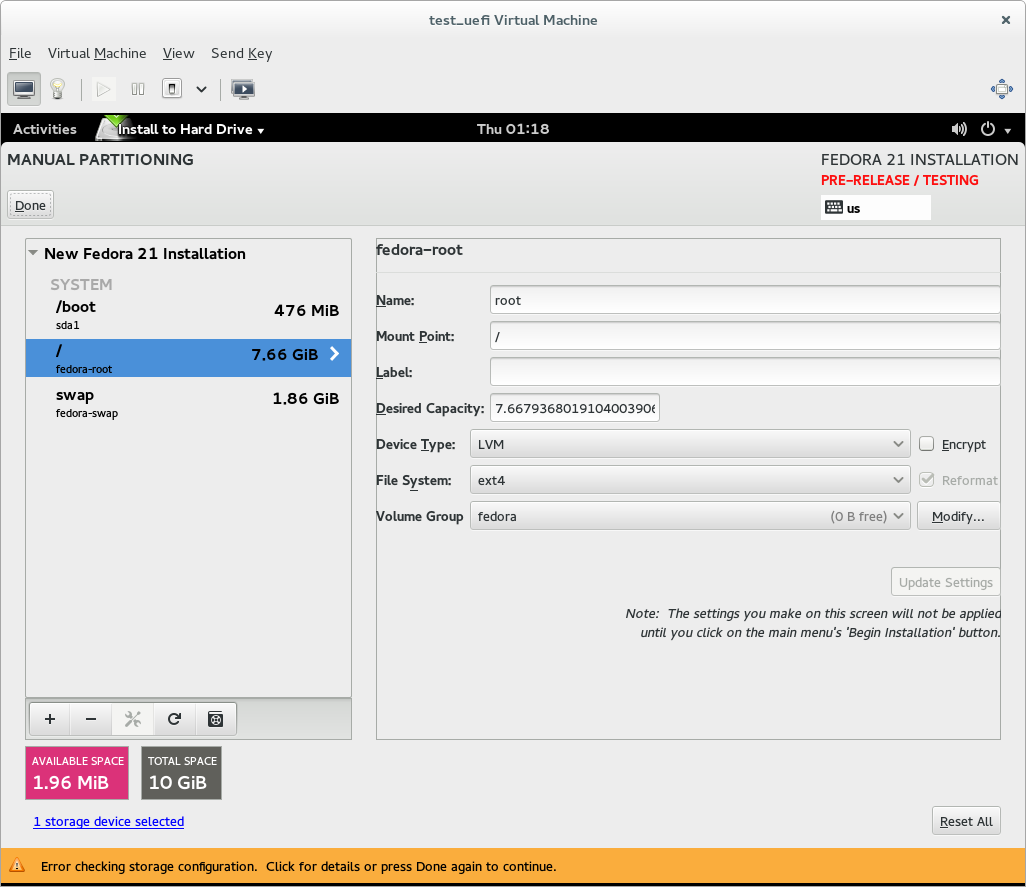
Task: Open the File menu
Action: point(20,53)
